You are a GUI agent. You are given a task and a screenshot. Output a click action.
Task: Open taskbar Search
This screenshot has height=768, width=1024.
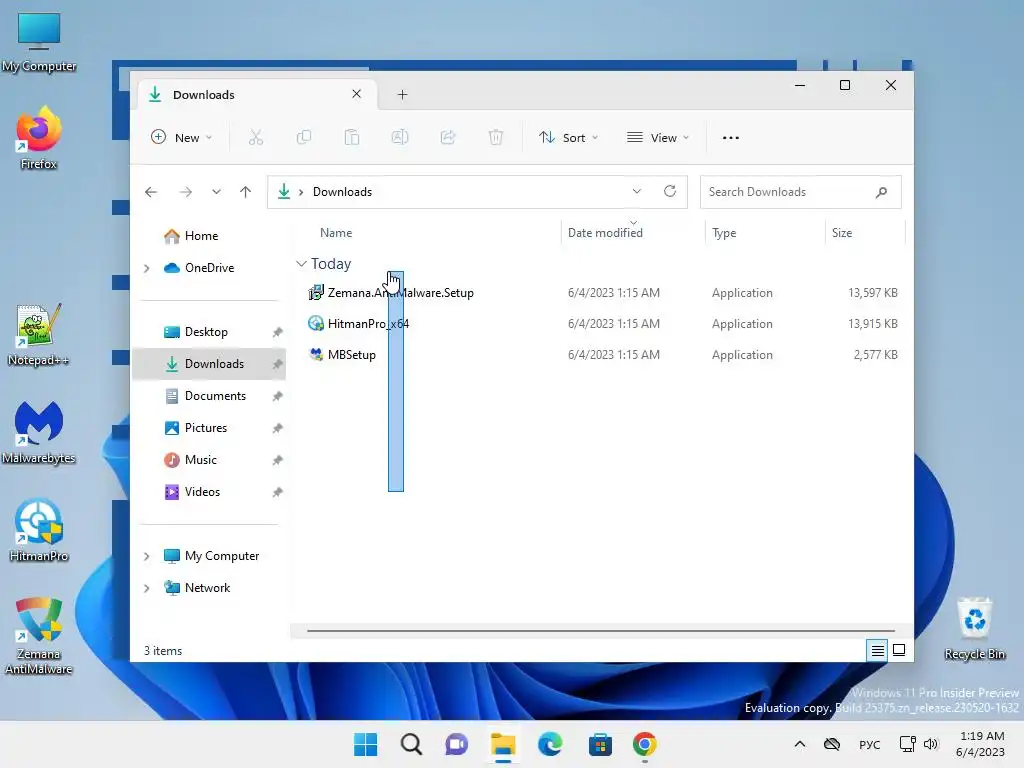pyautogui.click(x=411, y=744)
